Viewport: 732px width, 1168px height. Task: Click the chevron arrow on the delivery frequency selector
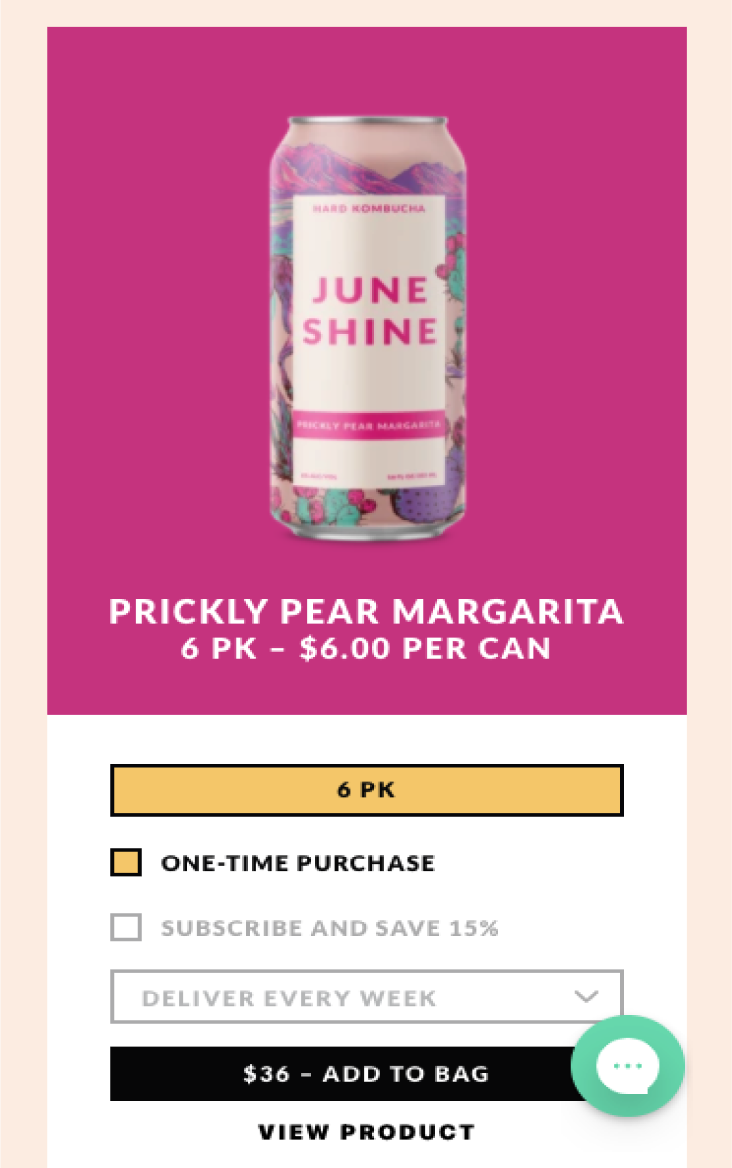click(587, 997)
